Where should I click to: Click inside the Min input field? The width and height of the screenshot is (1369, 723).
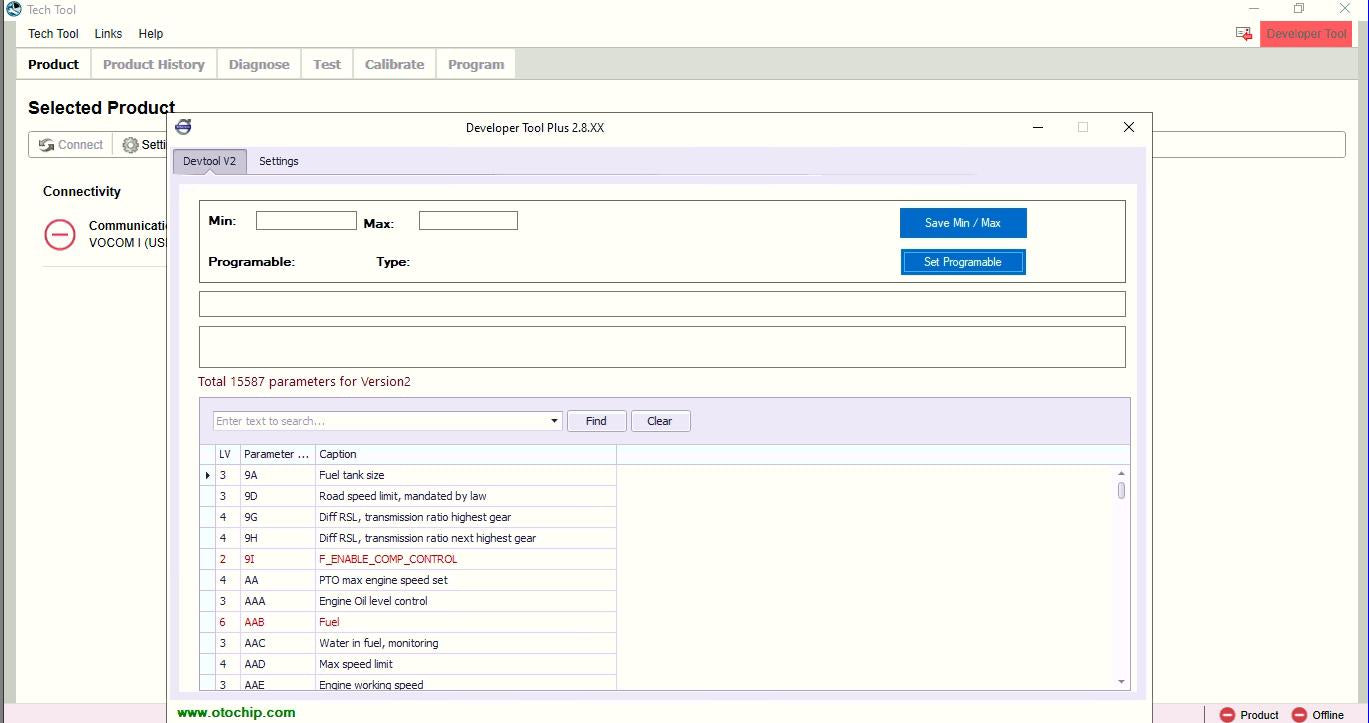[x=305, y=220]
